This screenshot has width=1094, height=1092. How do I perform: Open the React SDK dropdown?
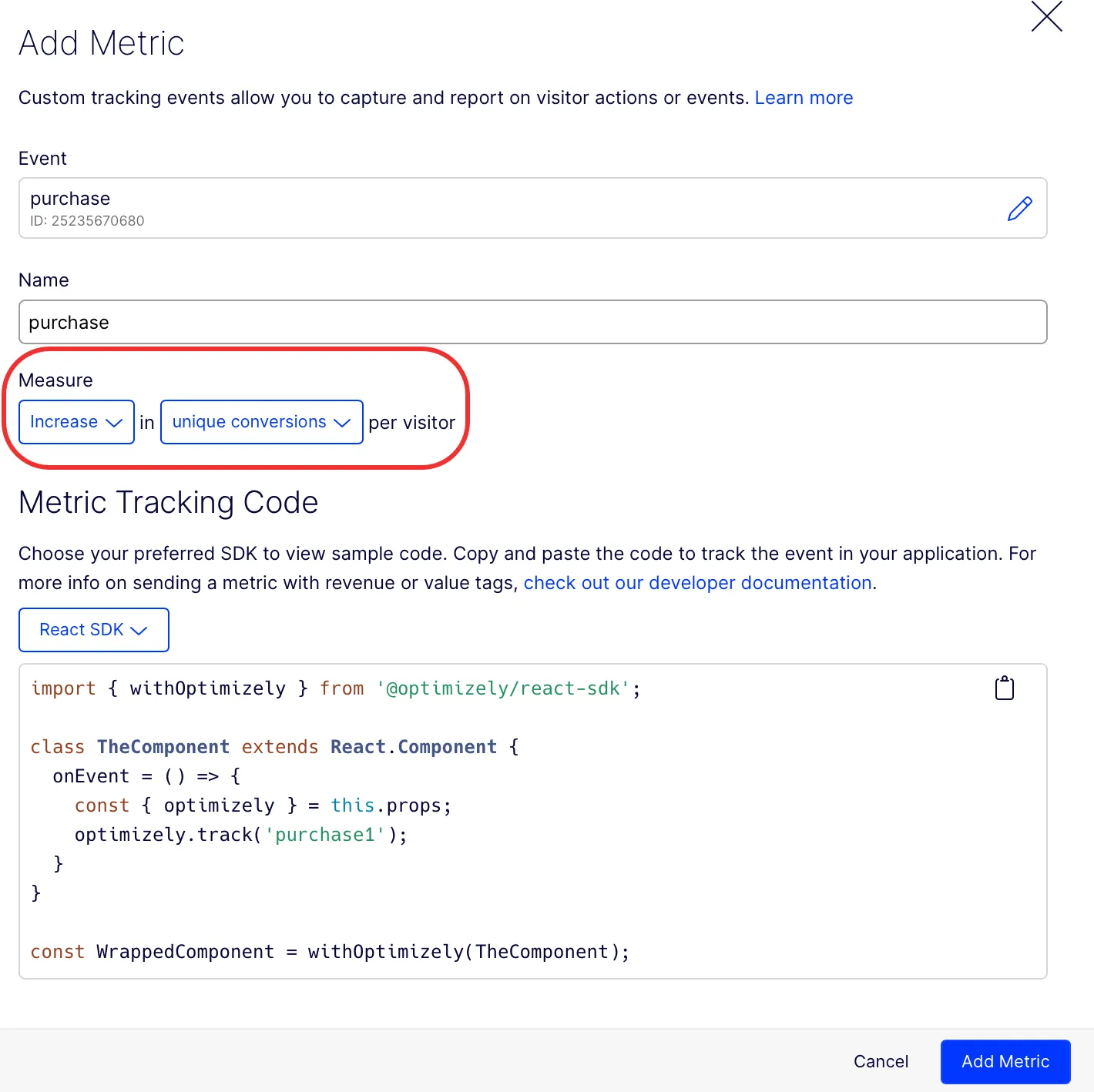[94, 630]
